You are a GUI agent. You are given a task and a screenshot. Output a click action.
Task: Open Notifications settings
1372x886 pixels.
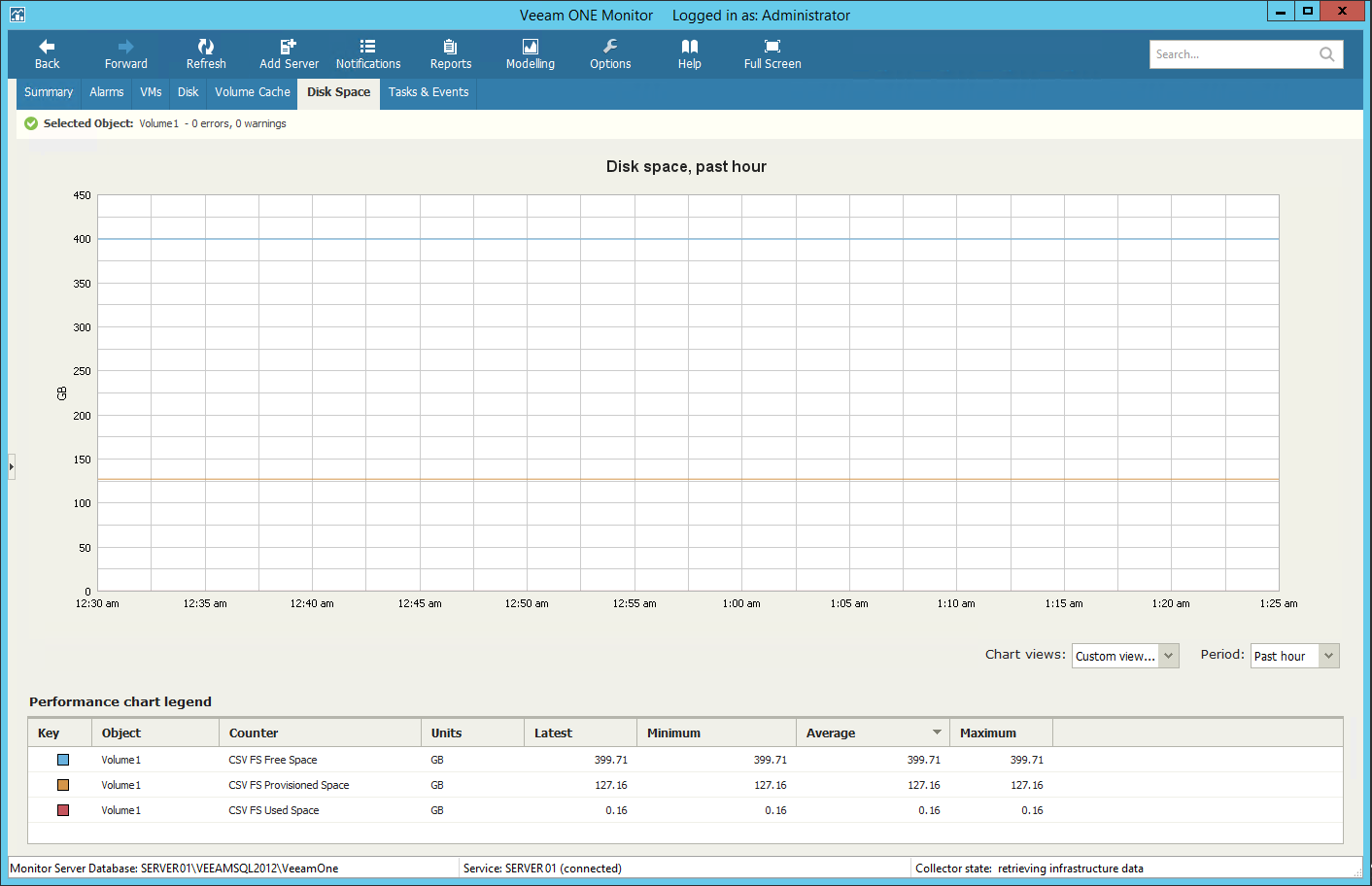coord(368,54)
